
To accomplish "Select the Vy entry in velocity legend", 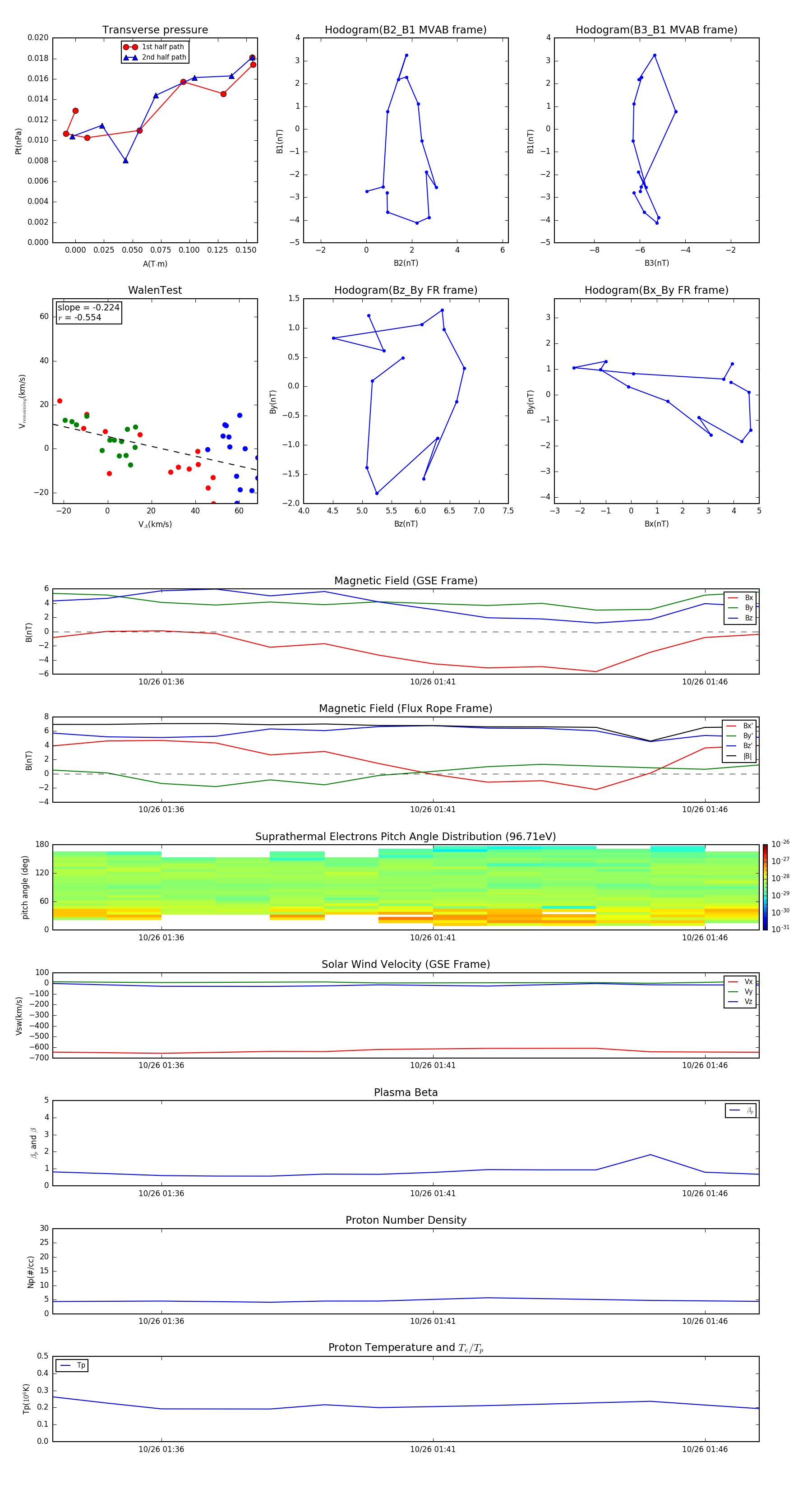I will pos(740,991).
